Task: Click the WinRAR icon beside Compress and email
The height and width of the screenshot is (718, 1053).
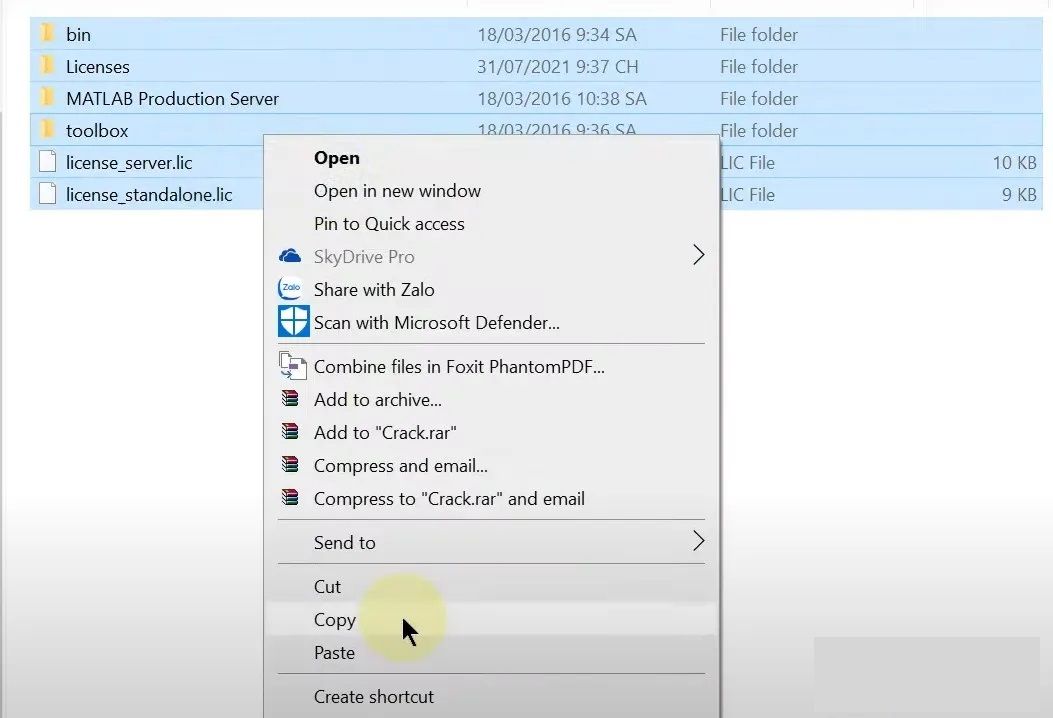Action: coord(290,465)
